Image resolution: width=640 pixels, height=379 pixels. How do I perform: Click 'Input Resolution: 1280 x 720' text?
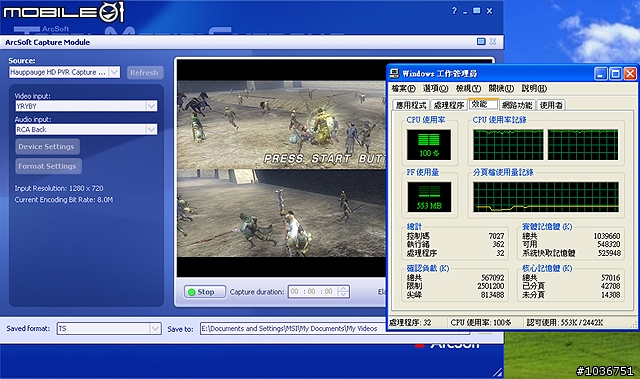59,188
